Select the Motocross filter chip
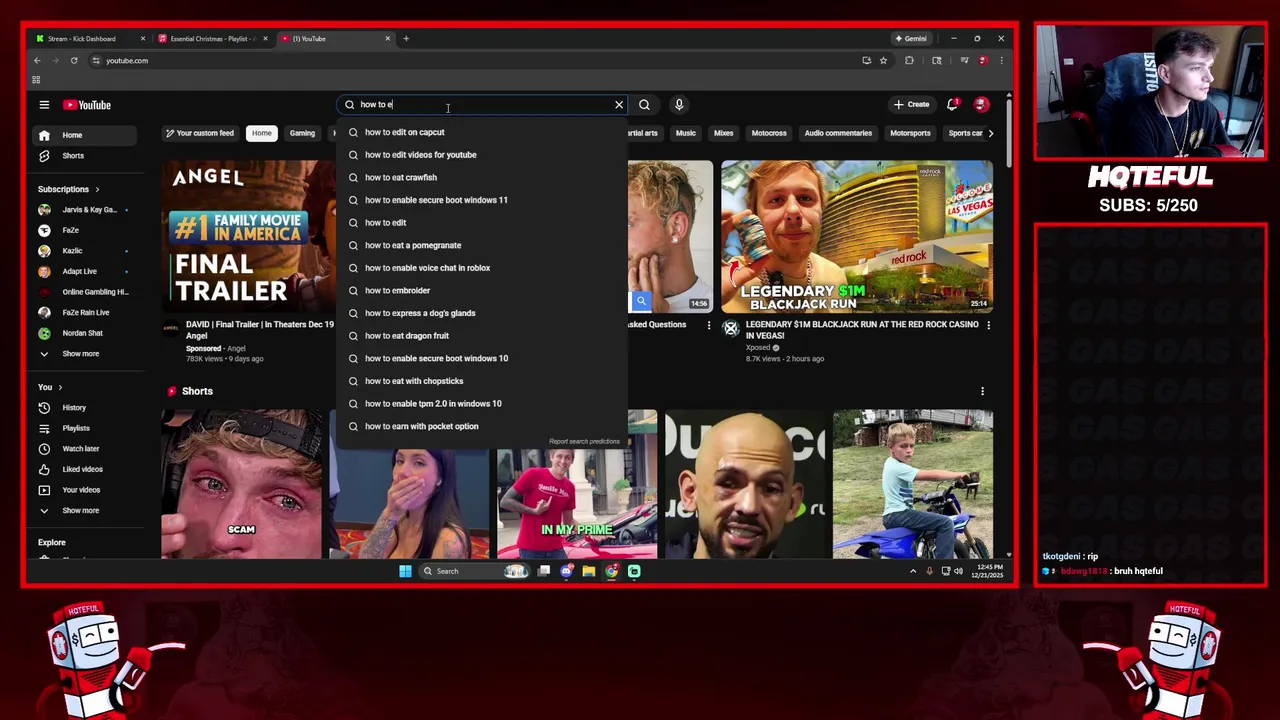 769,133
